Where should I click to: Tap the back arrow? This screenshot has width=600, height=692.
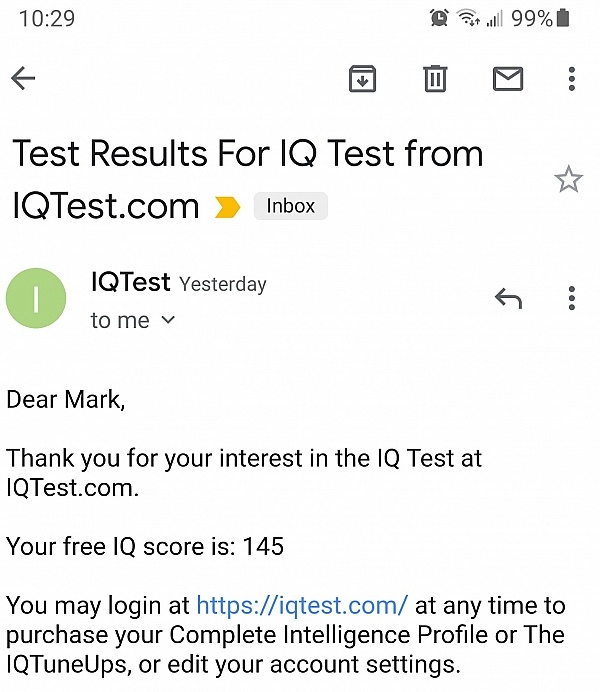(x=23, y=79)
